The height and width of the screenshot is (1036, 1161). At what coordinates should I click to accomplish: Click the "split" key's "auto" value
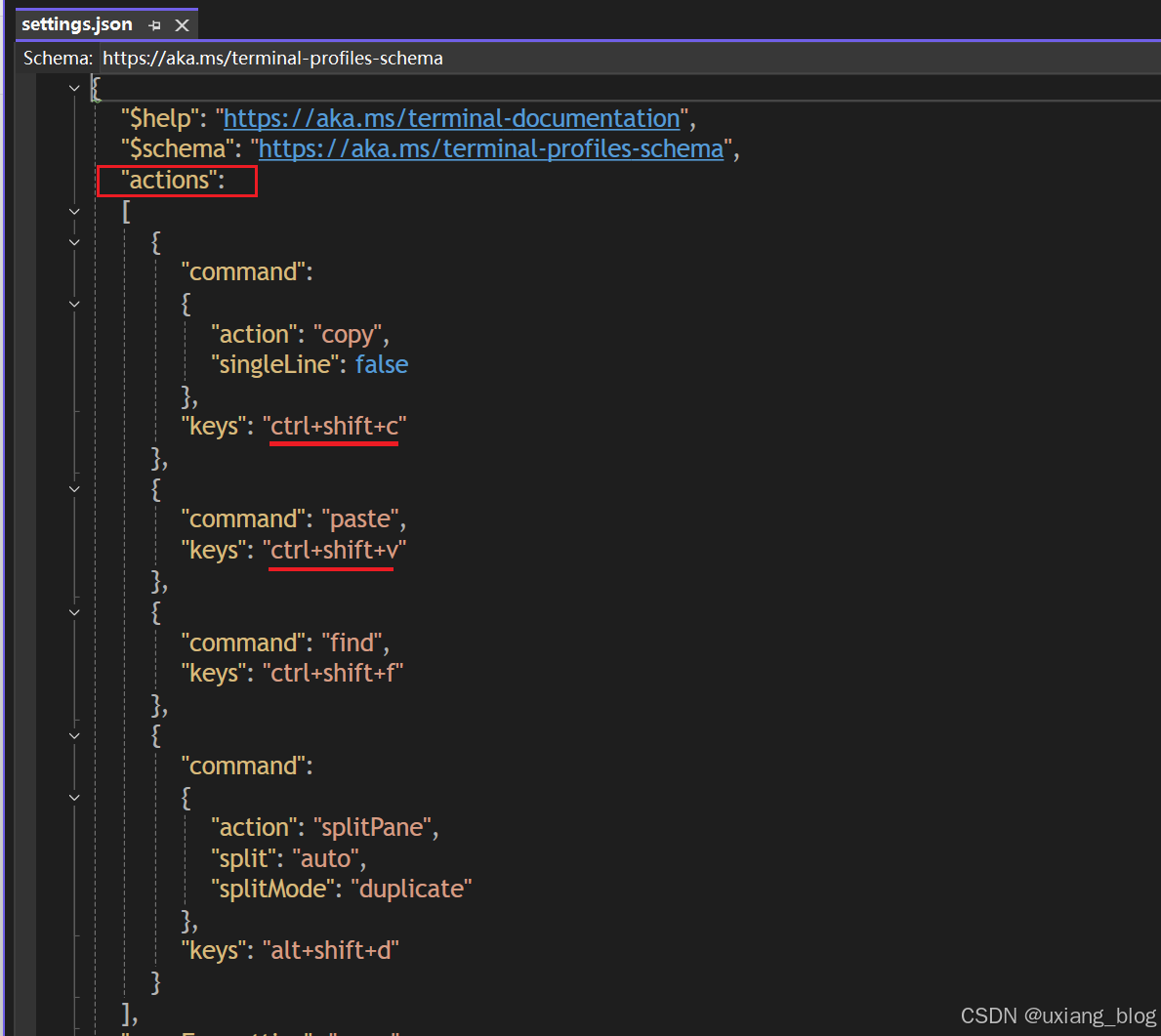coord(326,858)
